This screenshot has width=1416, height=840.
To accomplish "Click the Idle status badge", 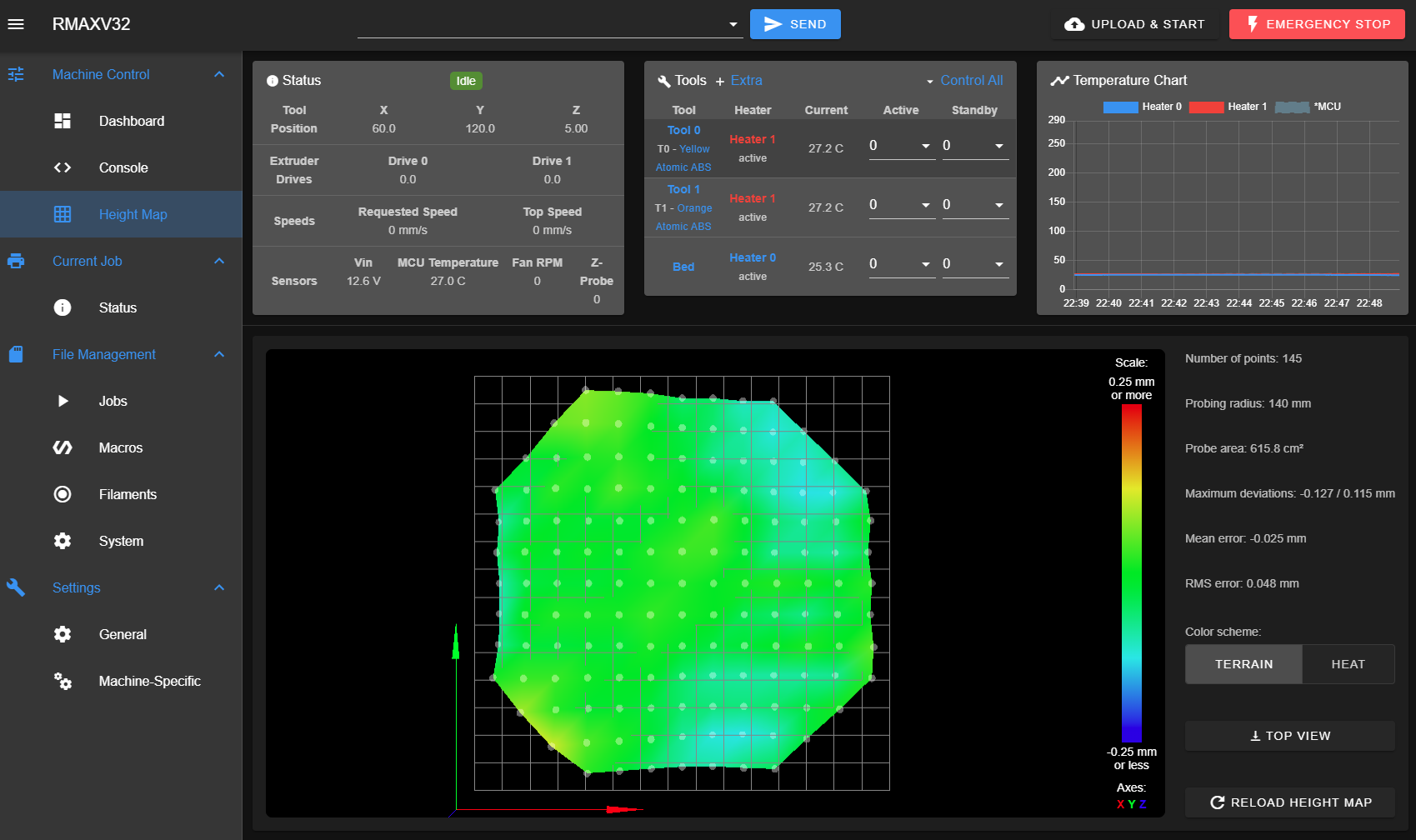I will (x=466, y=81).
